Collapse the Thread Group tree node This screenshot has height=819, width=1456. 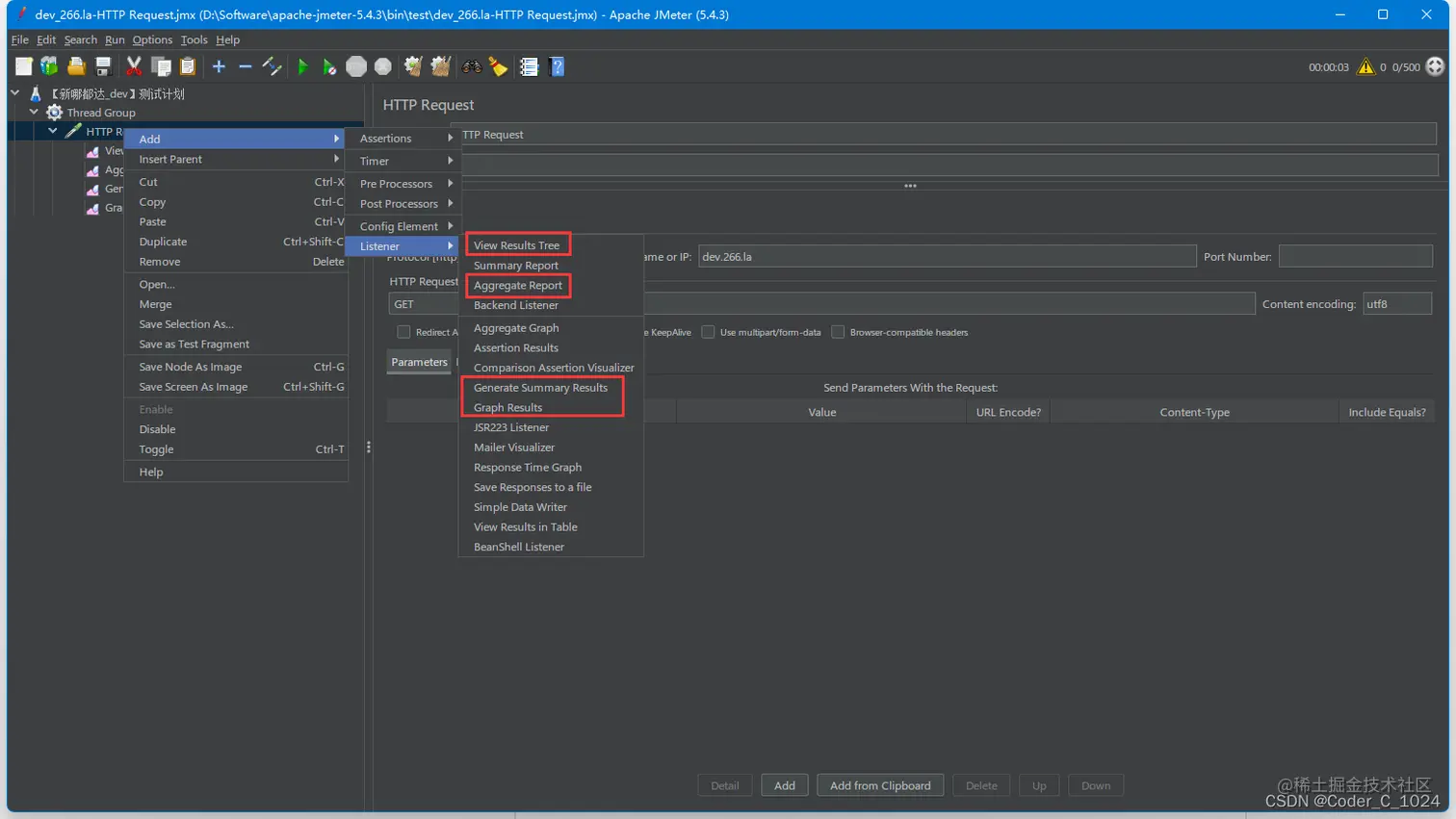34,112
